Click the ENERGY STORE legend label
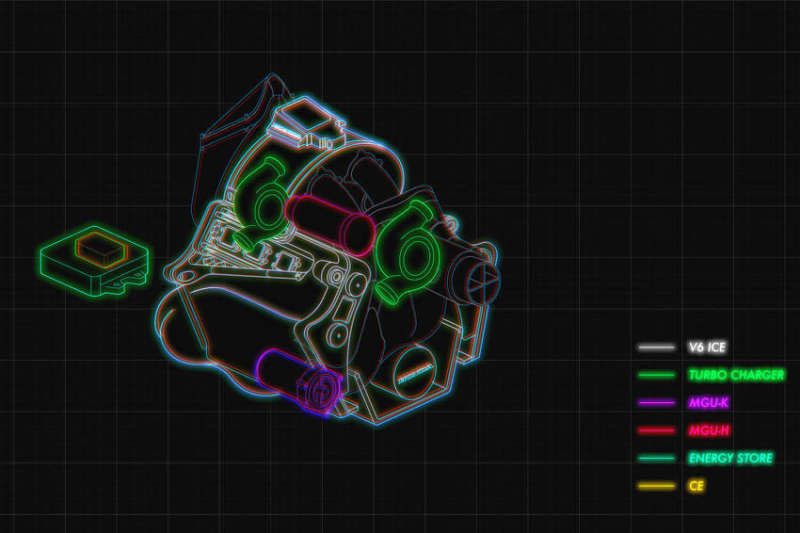This screenshot has width=800, height=533. (731, 458)
